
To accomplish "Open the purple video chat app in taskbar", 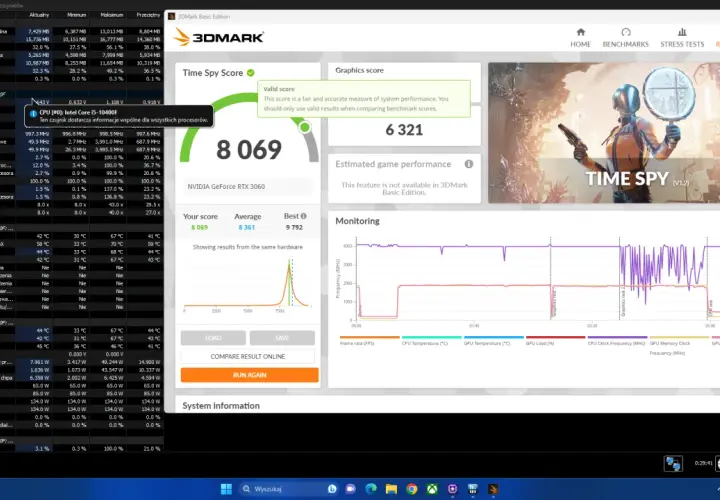I will pos(351,489).
